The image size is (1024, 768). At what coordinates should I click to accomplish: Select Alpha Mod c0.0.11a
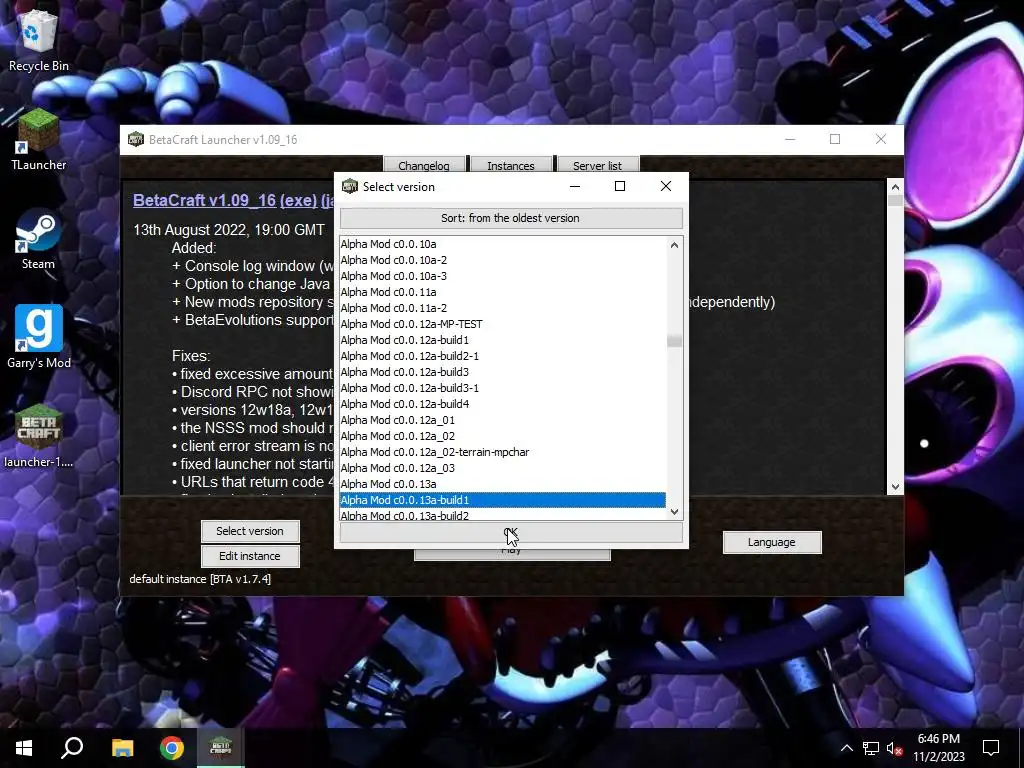[x=503, y=292]
